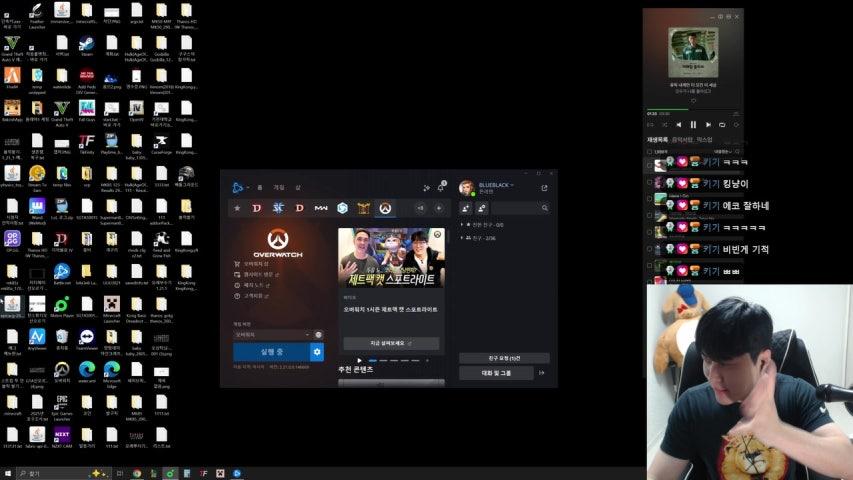Select the second news carousel indicator

(384, 360)
